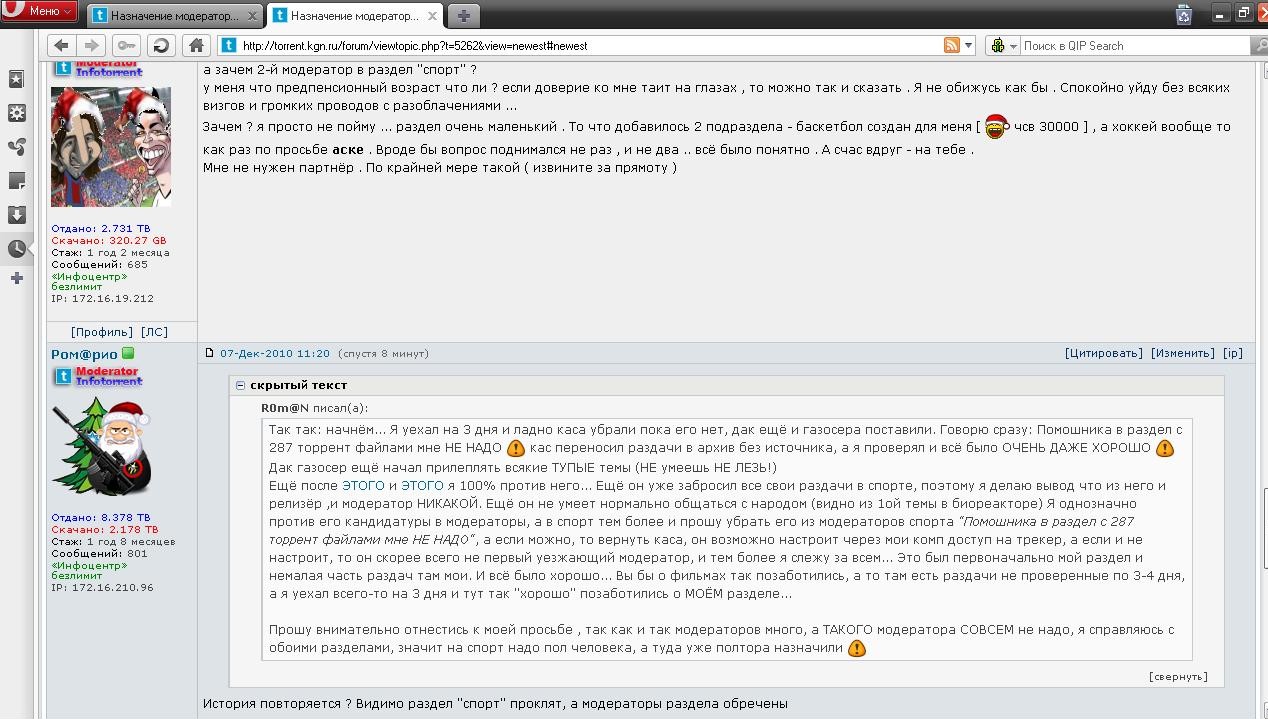Click the RSS feed icon in address bar
Viewport: 1268px width, 719px height.
pyautogui.click(x=952, y=45)
